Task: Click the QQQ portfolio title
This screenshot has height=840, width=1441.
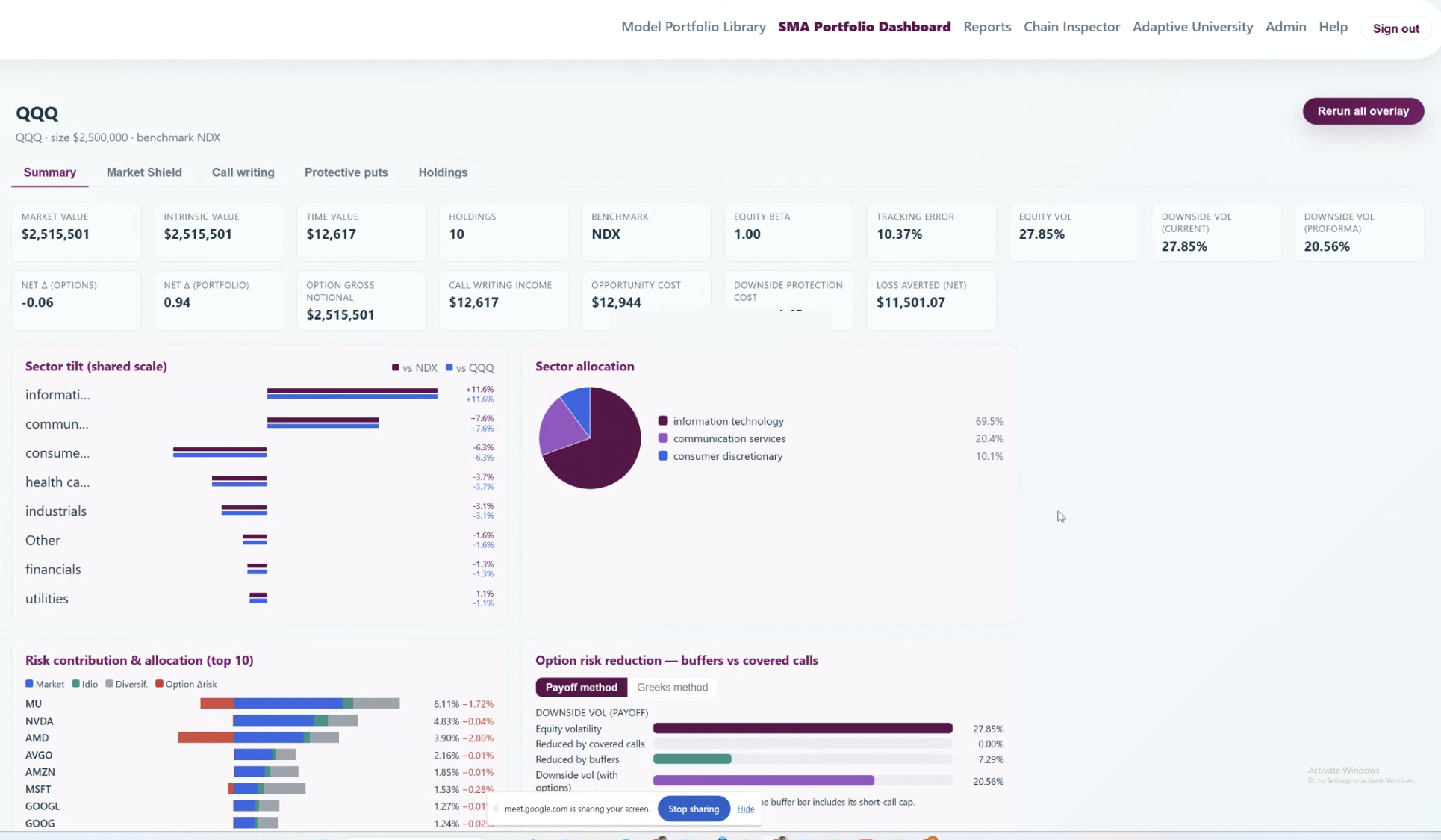Action: click(x=37, y=113)
